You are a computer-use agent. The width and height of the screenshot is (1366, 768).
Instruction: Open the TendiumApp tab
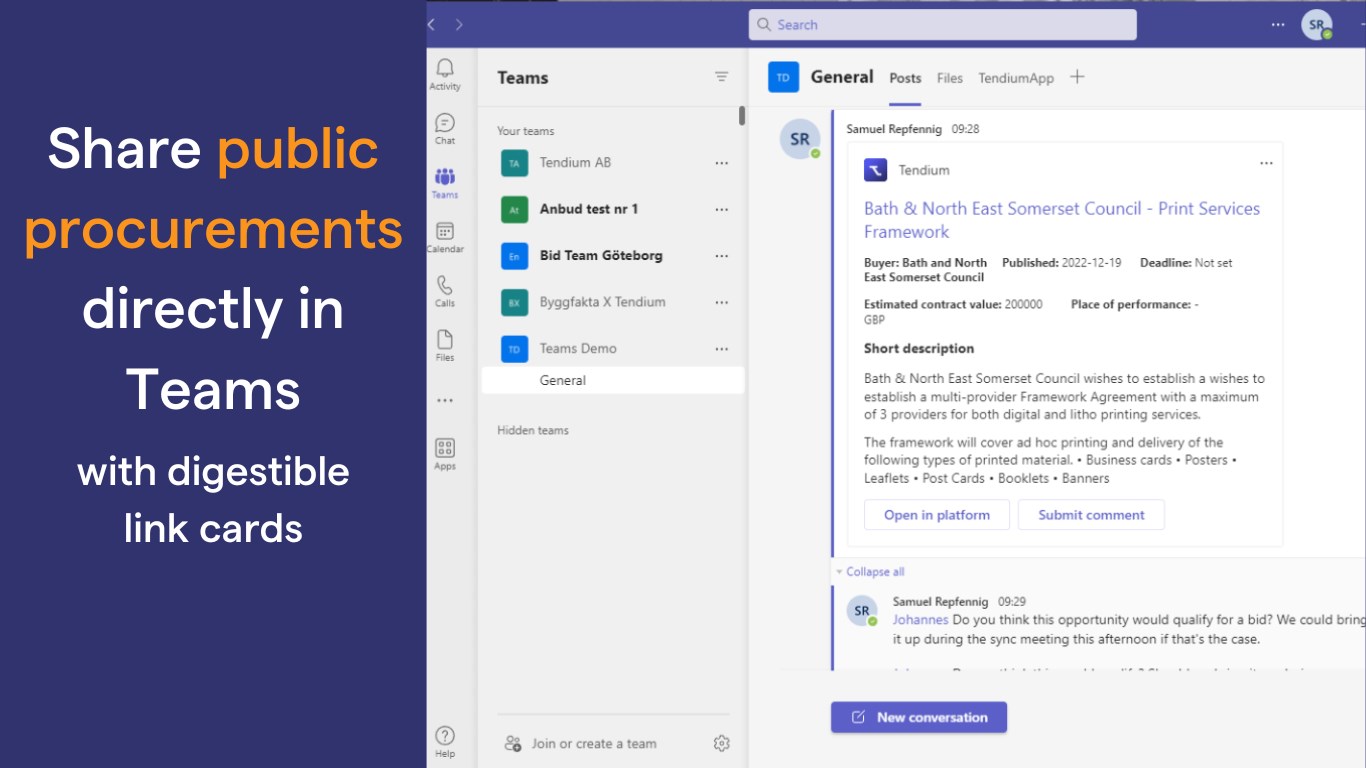[x=1016, y=78]
